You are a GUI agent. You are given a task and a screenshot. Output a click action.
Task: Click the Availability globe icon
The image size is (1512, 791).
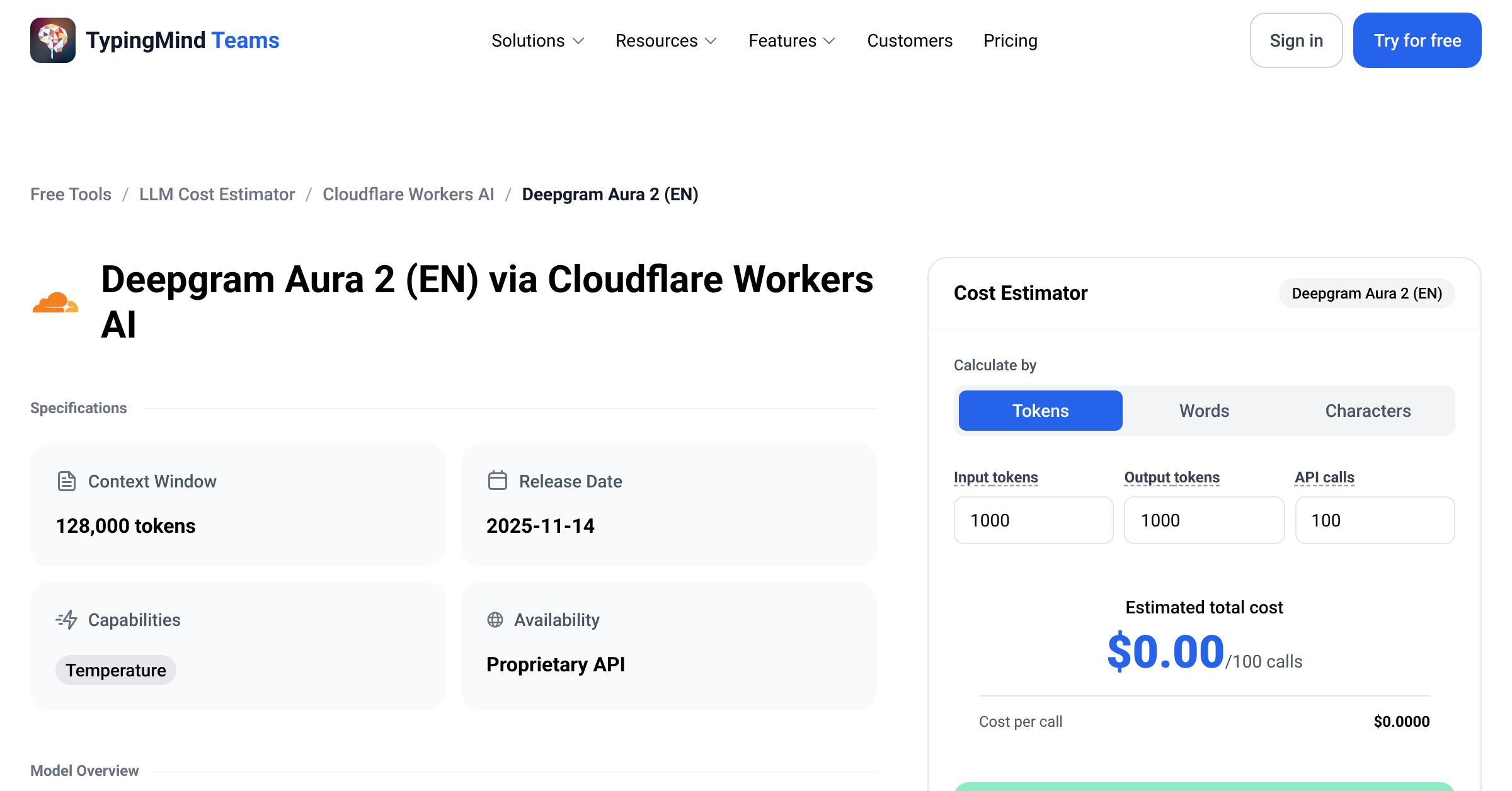click(x=495, y=620)
